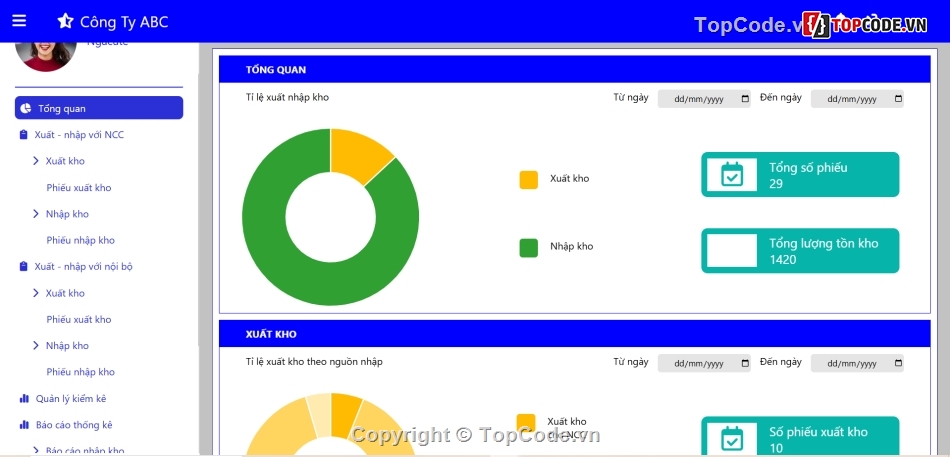This screenshot has height=457, width=950.
Task: Expand Nhập kho under Xuất - nhập với nội bộ
Action: click(67, 345)
